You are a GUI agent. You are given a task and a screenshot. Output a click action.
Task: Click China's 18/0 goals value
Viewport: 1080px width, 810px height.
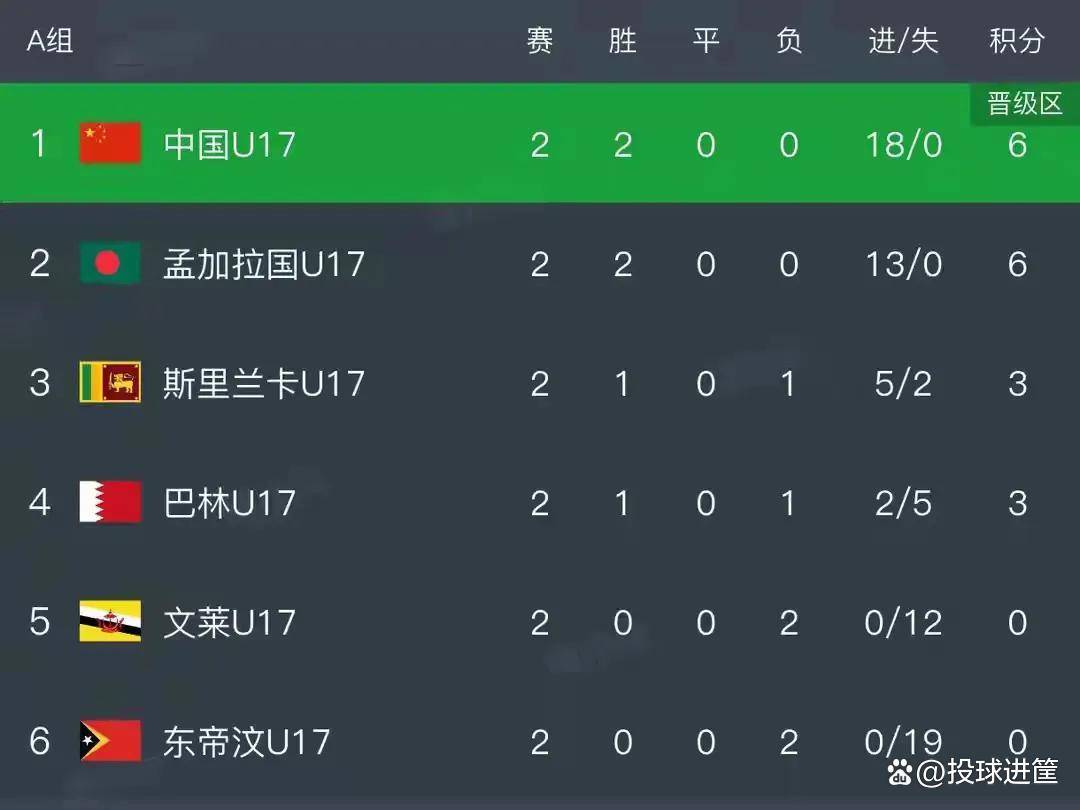pyautogui.click(x=903, y=145)
